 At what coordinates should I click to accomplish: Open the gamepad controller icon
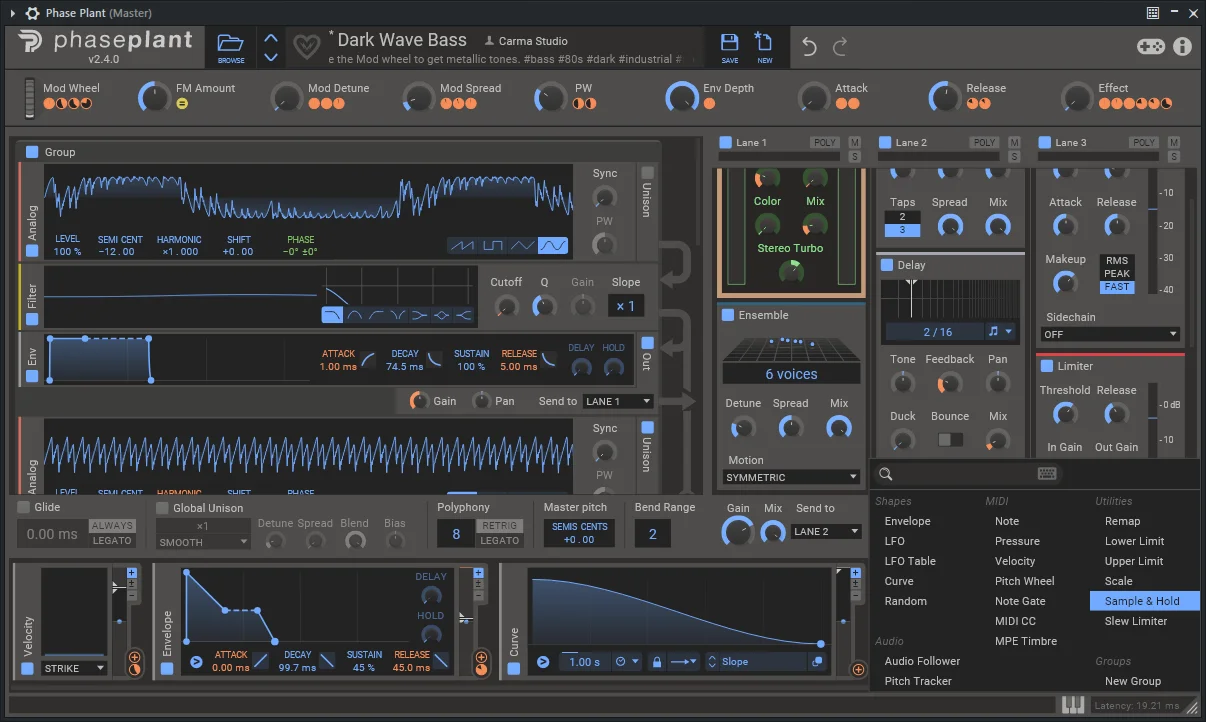(x=1150, y=47)
